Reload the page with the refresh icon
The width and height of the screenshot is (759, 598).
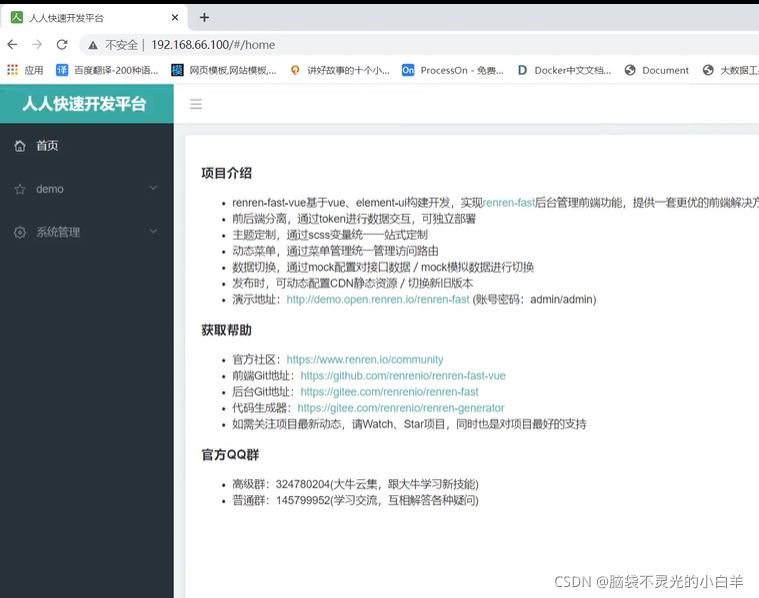tap(62, 45)
